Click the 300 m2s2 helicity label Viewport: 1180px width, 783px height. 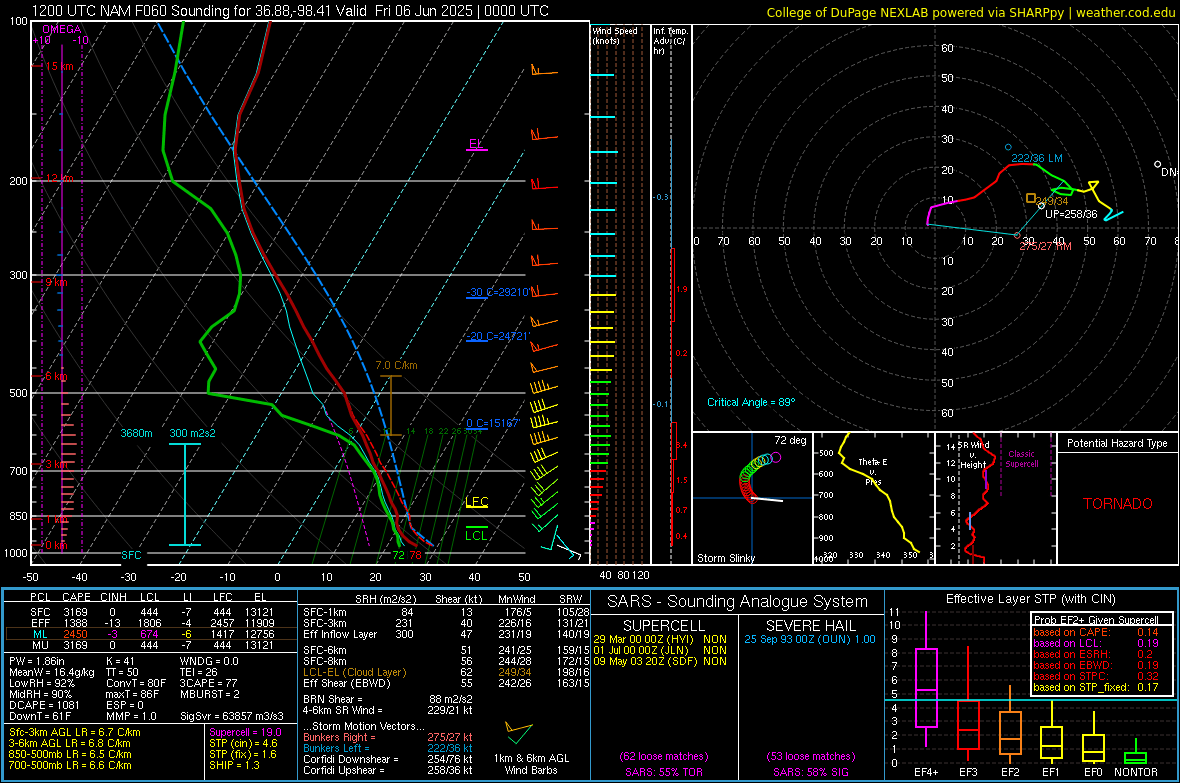click(x=192, y=434)
